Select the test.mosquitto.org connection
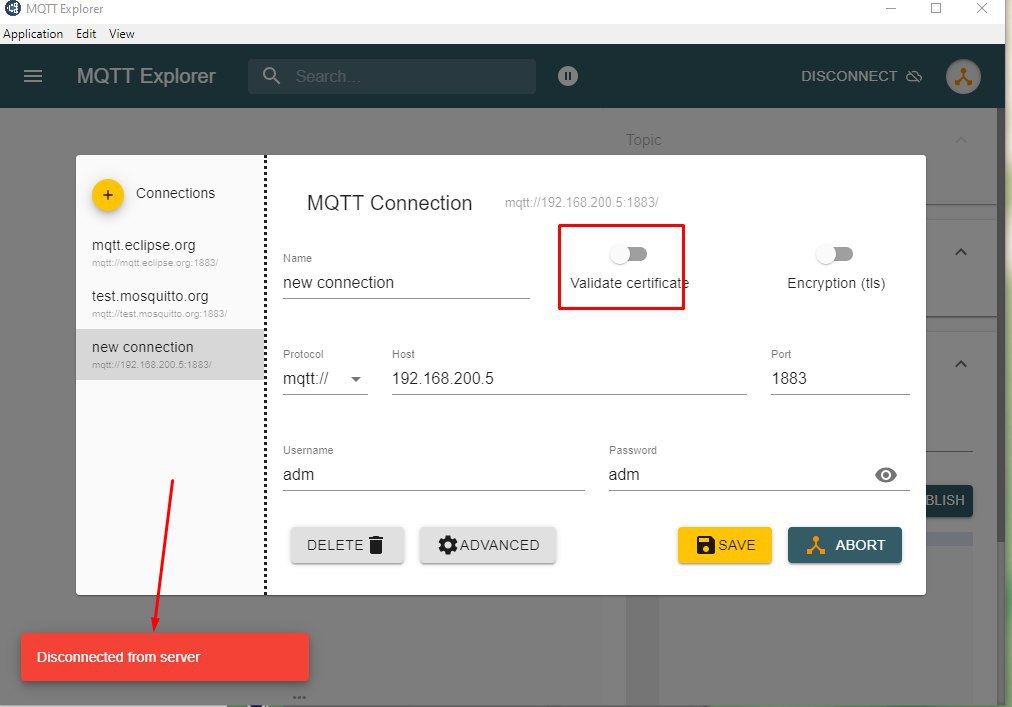 click(x=169, y=303)
